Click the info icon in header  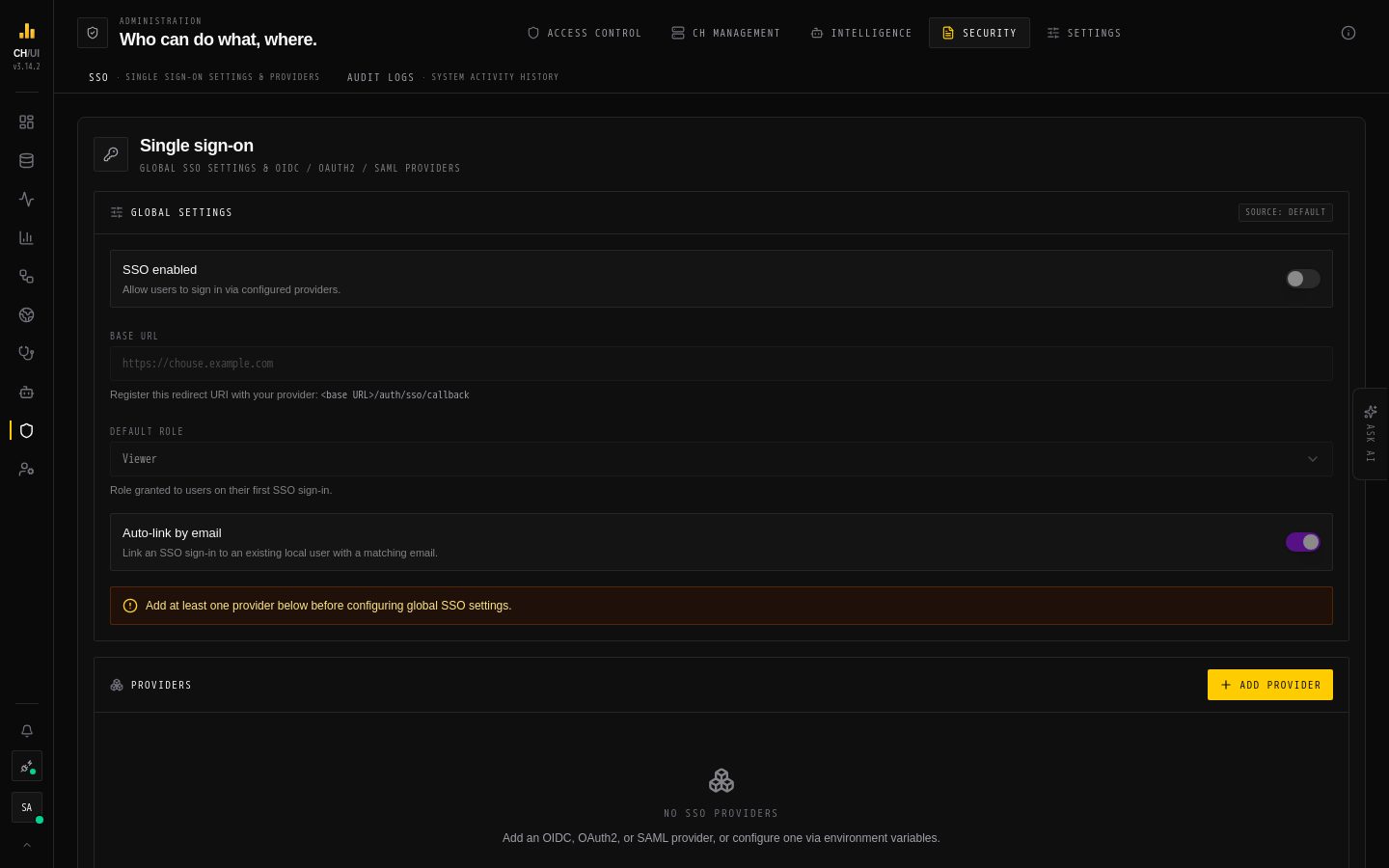[1348, 33]
